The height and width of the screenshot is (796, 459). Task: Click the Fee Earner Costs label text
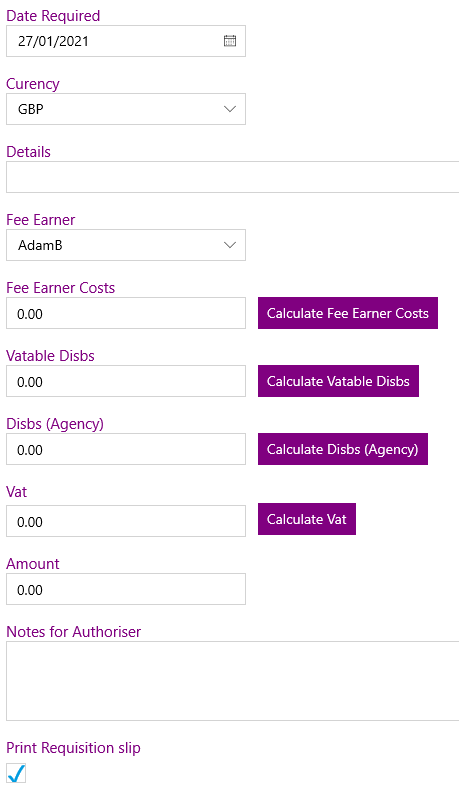pyautogui.click(x=60, y=288)
